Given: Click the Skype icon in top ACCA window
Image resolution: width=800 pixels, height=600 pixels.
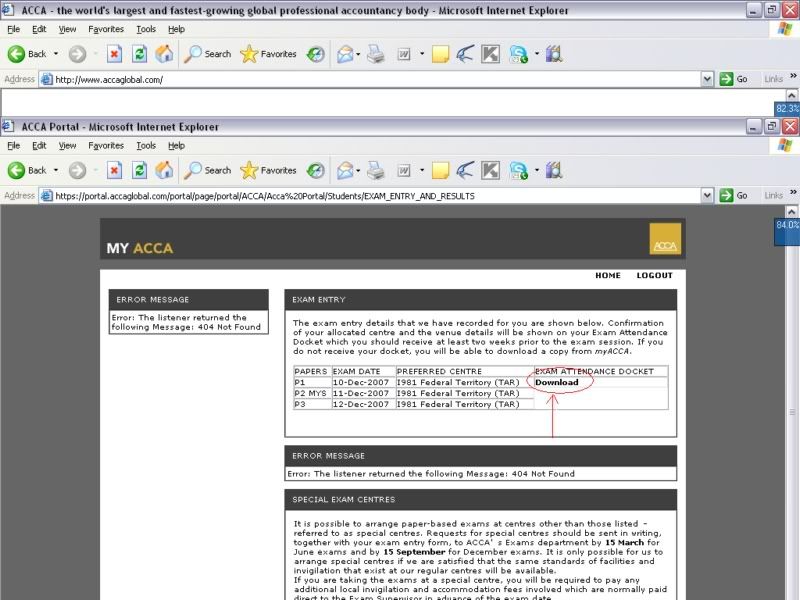Looking at the screenshot, I should [519, 54].
